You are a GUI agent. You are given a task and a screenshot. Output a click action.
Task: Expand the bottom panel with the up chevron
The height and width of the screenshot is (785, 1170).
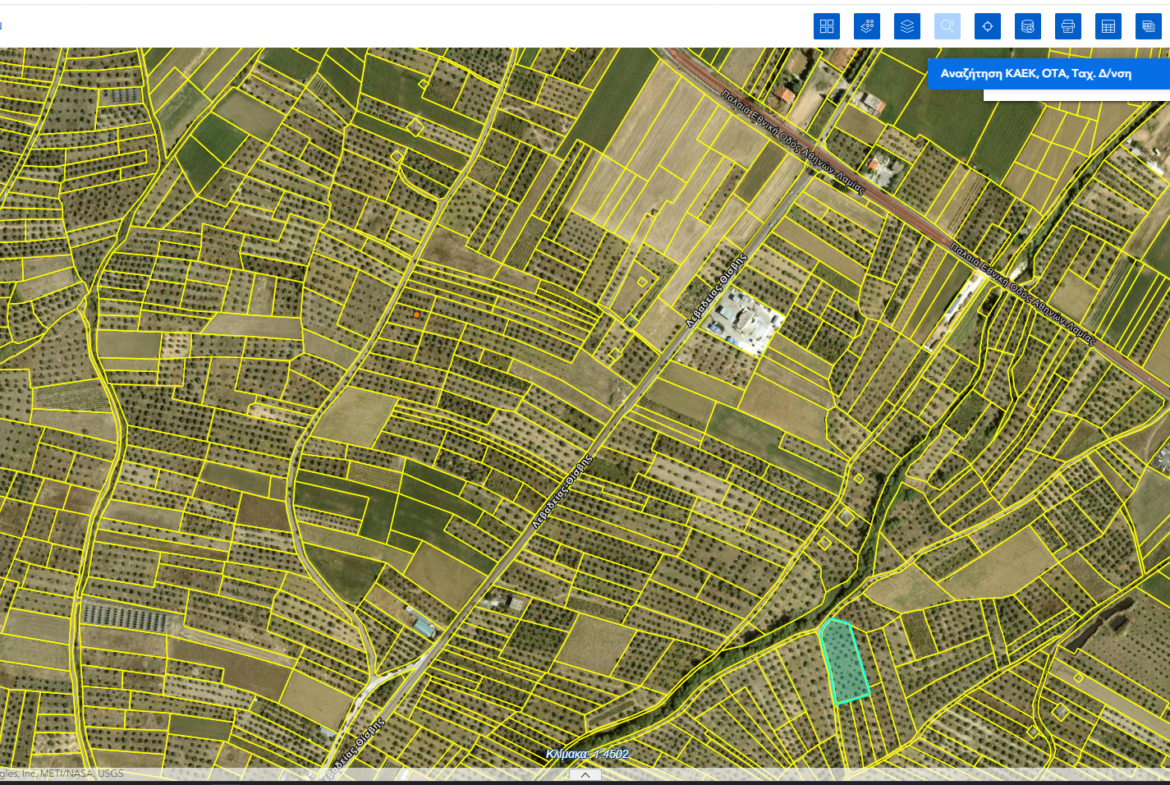pos(586,775)
